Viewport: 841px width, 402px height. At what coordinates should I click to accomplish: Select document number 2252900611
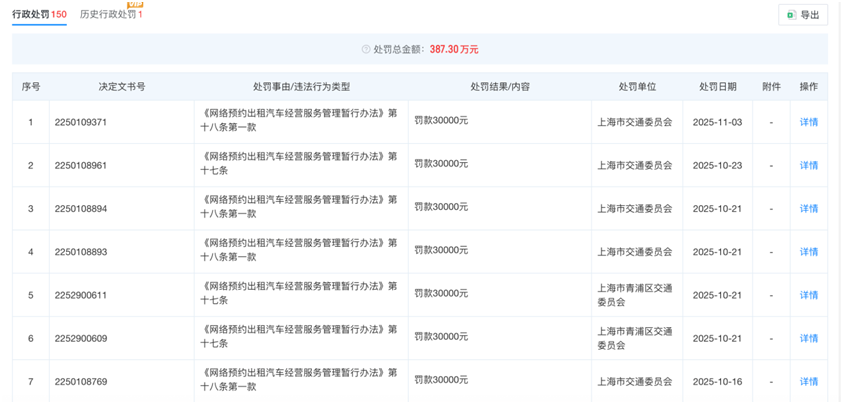[x=80, y=295]
